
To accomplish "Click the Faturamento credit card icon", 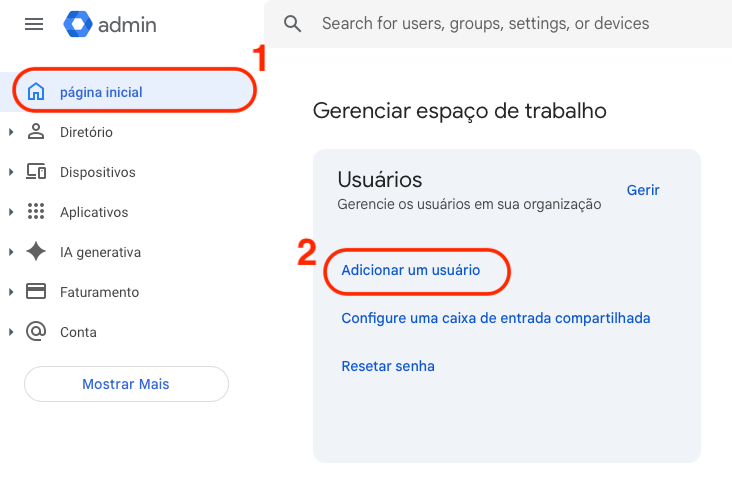I will [36, 292].
